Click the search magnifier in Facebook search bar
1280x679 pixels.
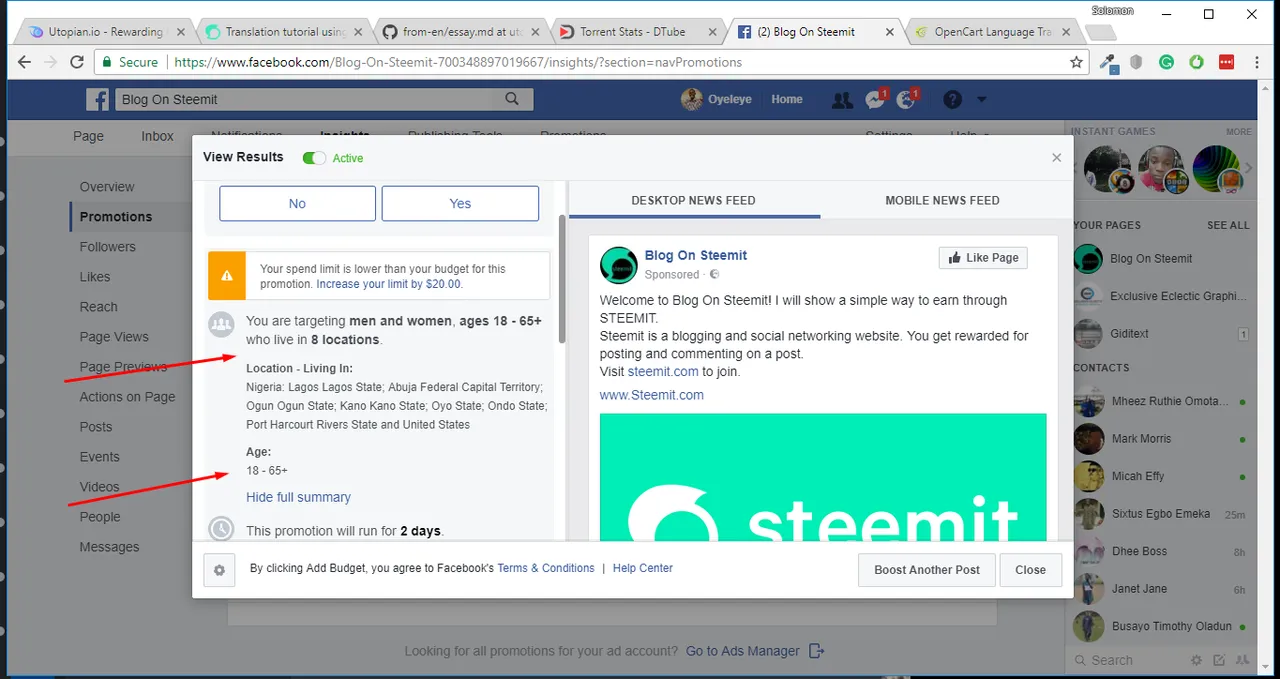pyautogui.click(x=512, y=99)
